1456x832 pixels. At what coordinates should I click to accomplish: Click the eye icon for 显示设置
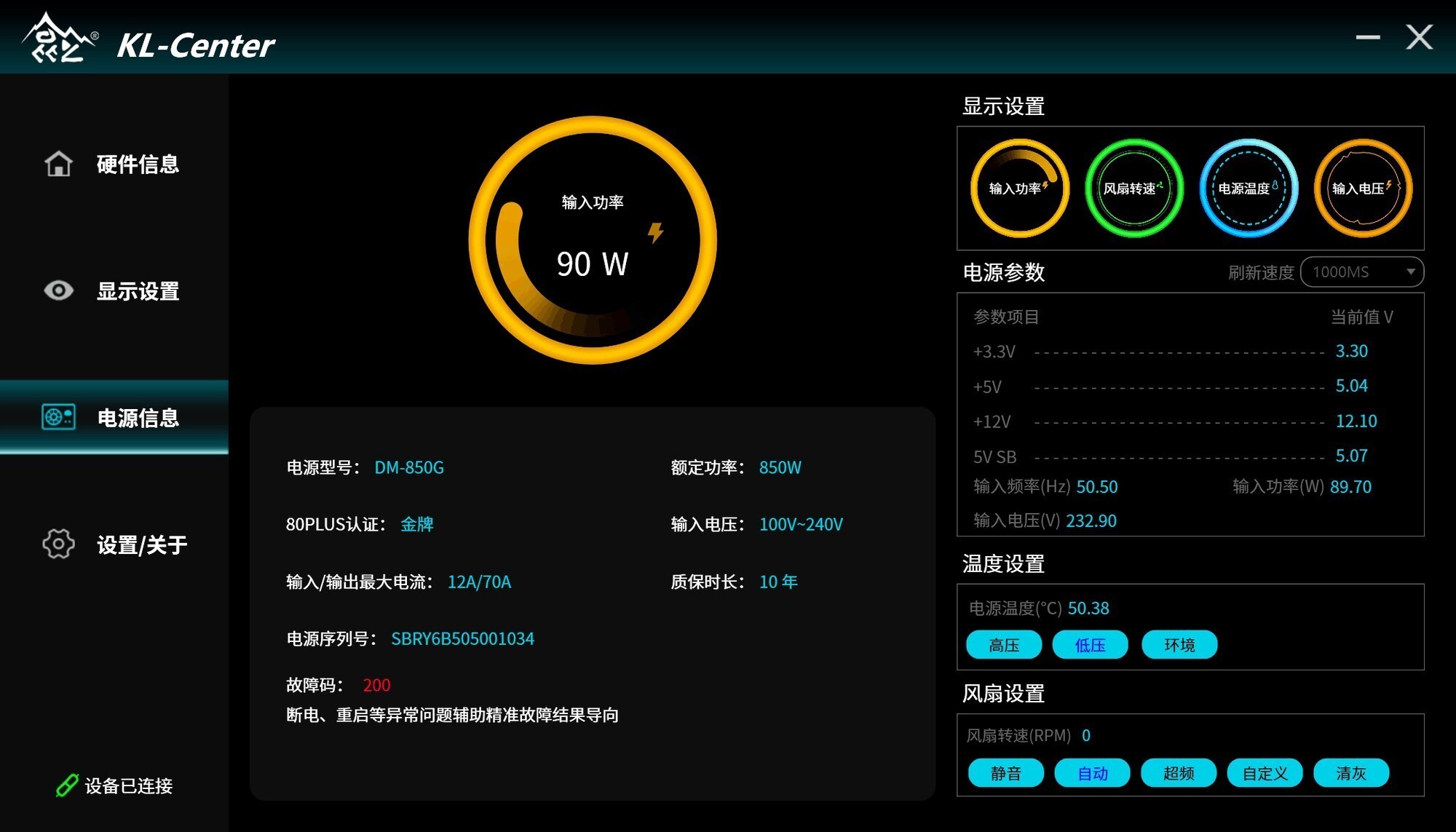point(58,290)
